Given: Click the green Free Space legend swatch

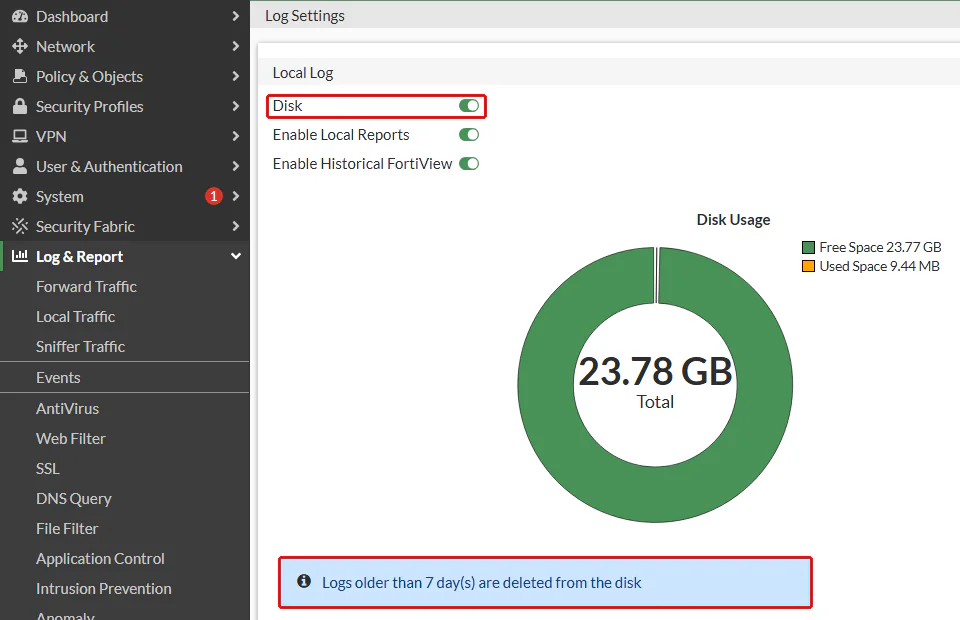Looking at the screenshot, I should (808, 247).
